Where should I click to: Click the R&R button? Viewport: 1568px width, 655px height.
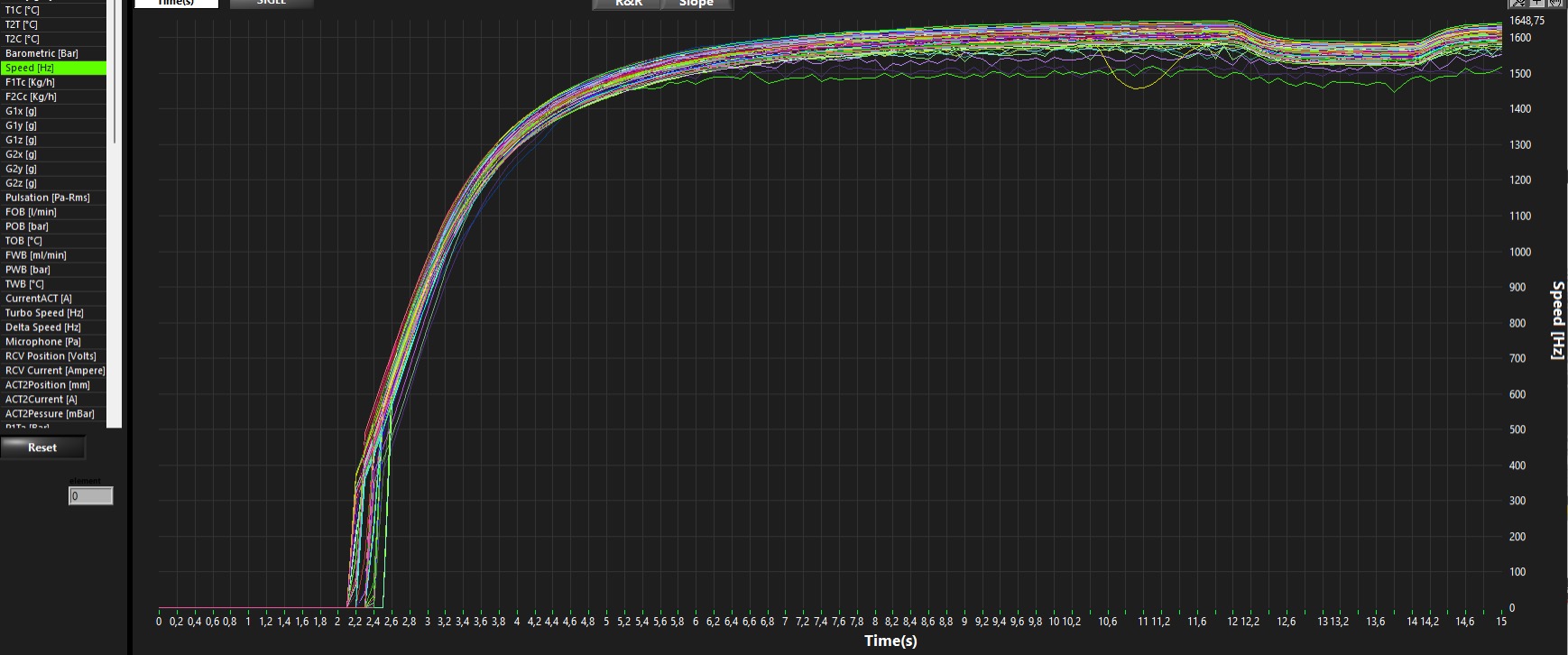point(628,4)
